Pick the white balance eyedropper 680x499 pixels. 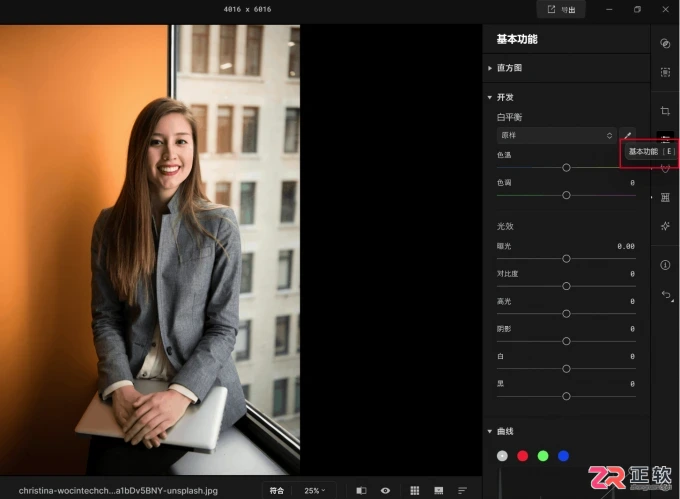[x=628, y=135]
